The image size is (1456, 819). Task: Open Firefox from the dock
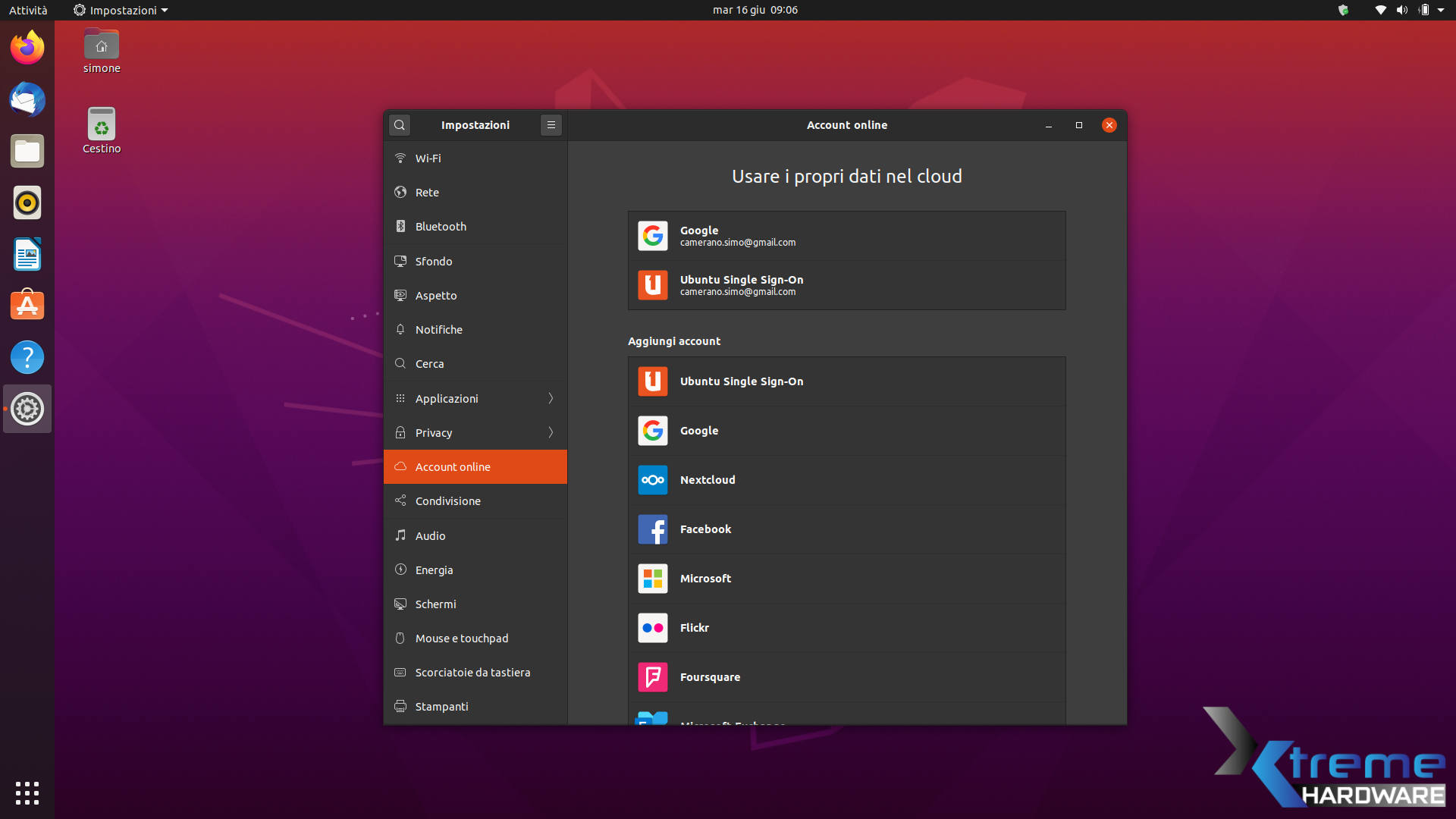[x=27, y=48]
